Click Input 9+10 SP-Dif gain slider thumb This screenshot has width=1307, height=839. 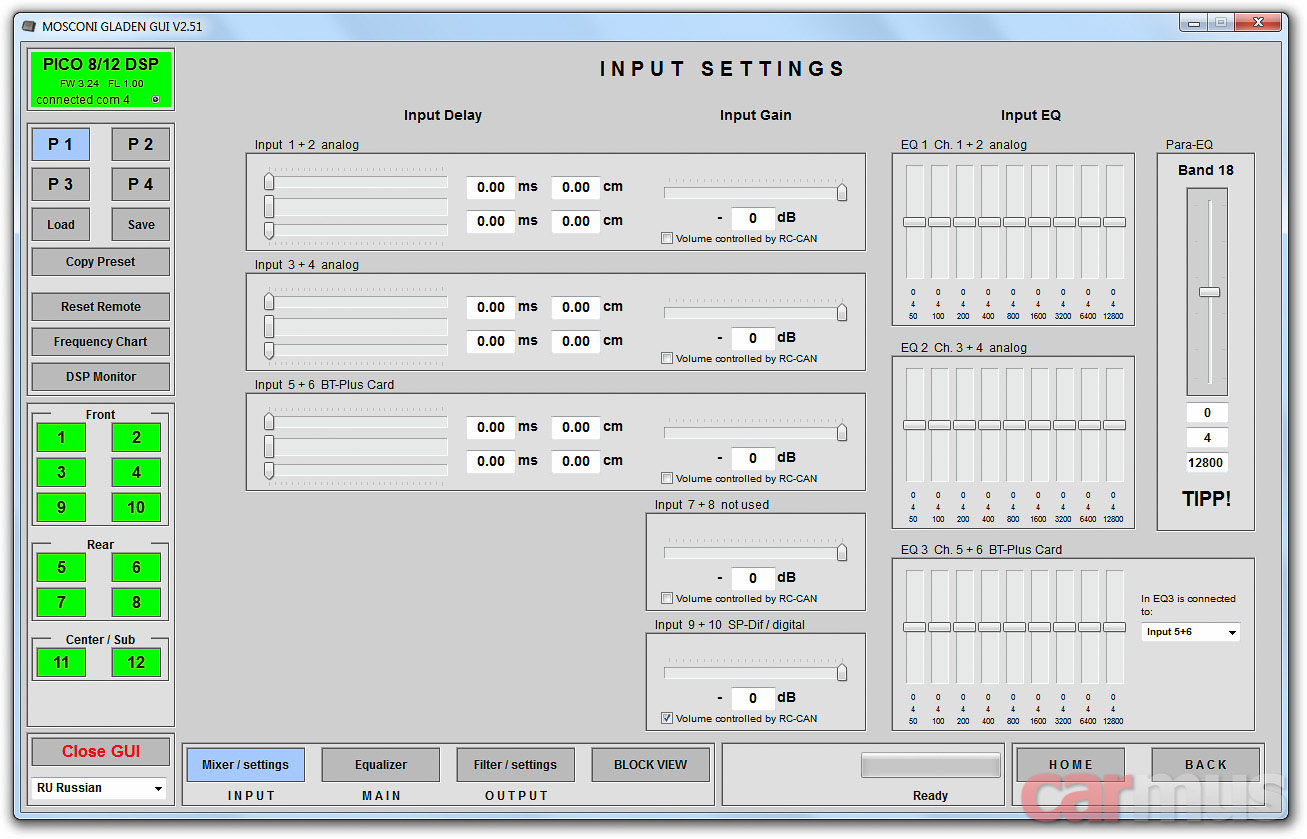coord(842,673)
